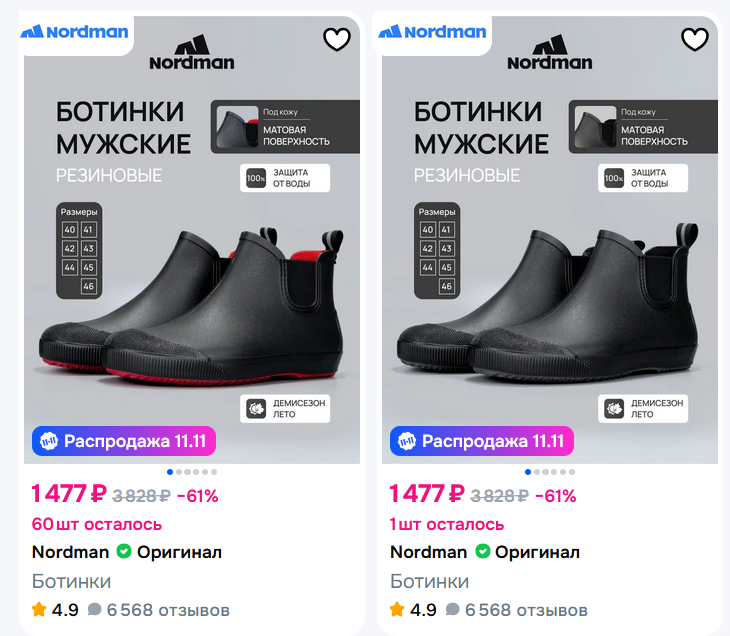This screenshot has width=730, height=636.
Task: Click Nordman logo badge on left card
Action: coord(75,31)
